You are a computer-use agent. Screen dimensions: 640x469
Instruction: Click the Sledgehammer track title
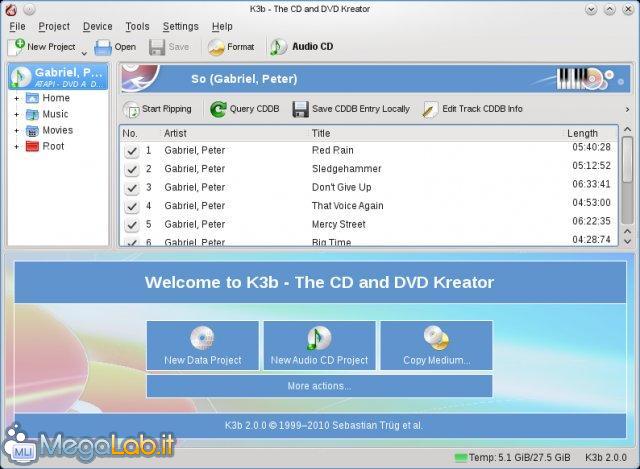(x=347, y=169)
